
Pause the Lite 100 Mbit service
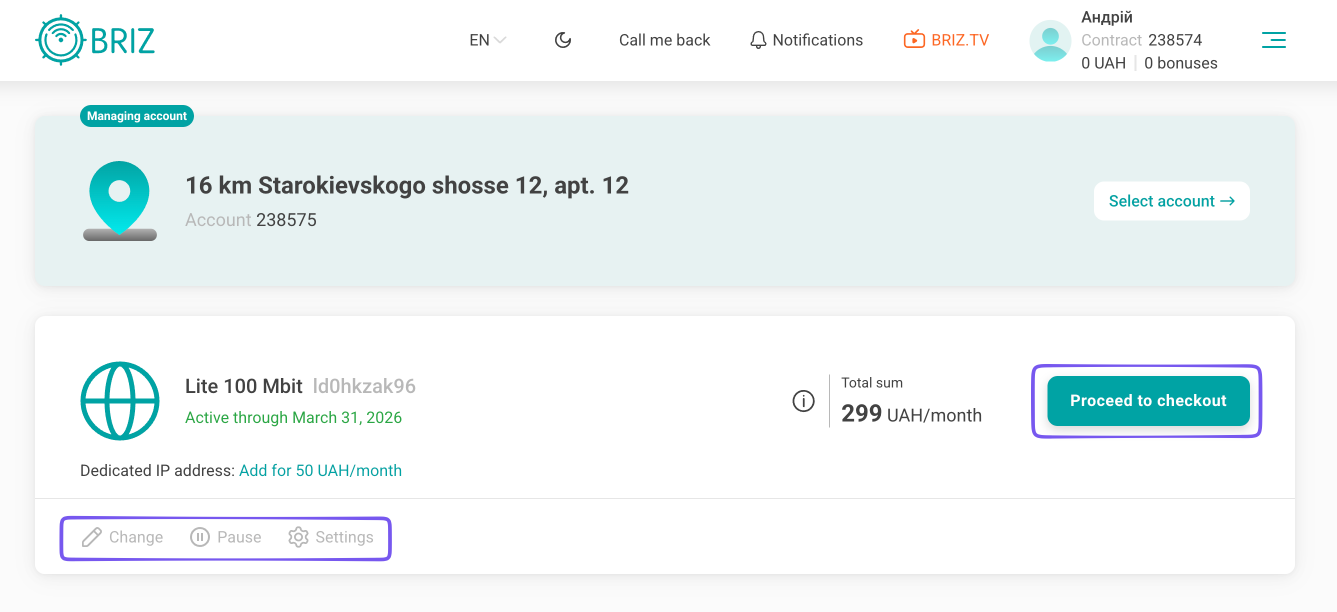[x=226, y=537]
